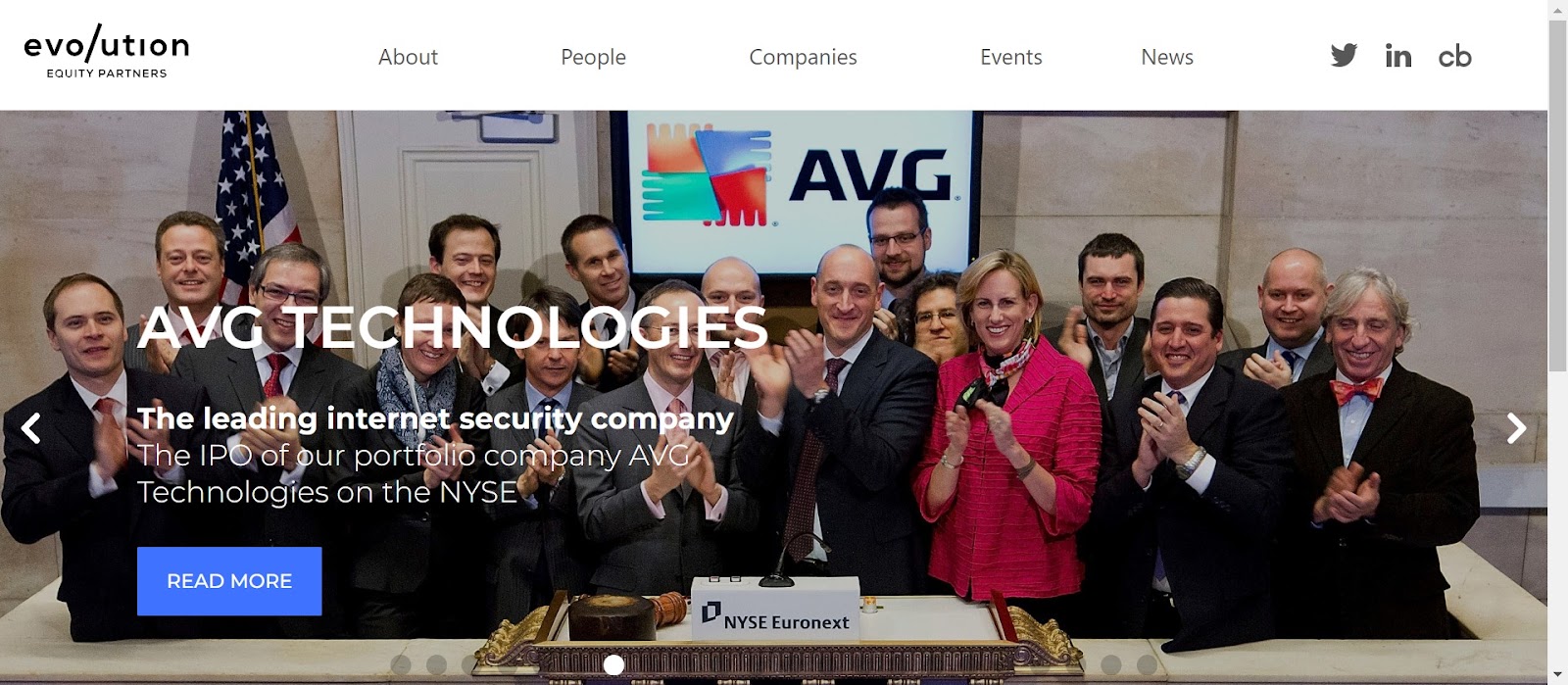Select the first faint carousel dot
This screenshot has width=1568, height=685.
click(401, 665)
